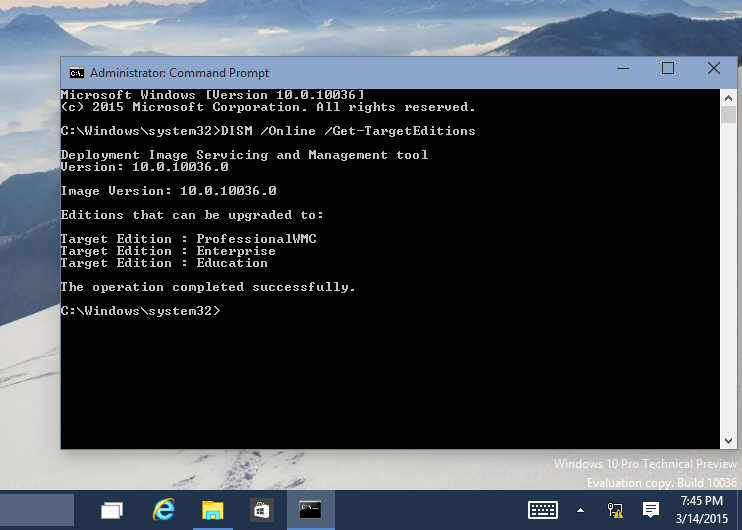Click the console vertical scrollbar thumb
The image size is (742, 530).
point(728,114)
